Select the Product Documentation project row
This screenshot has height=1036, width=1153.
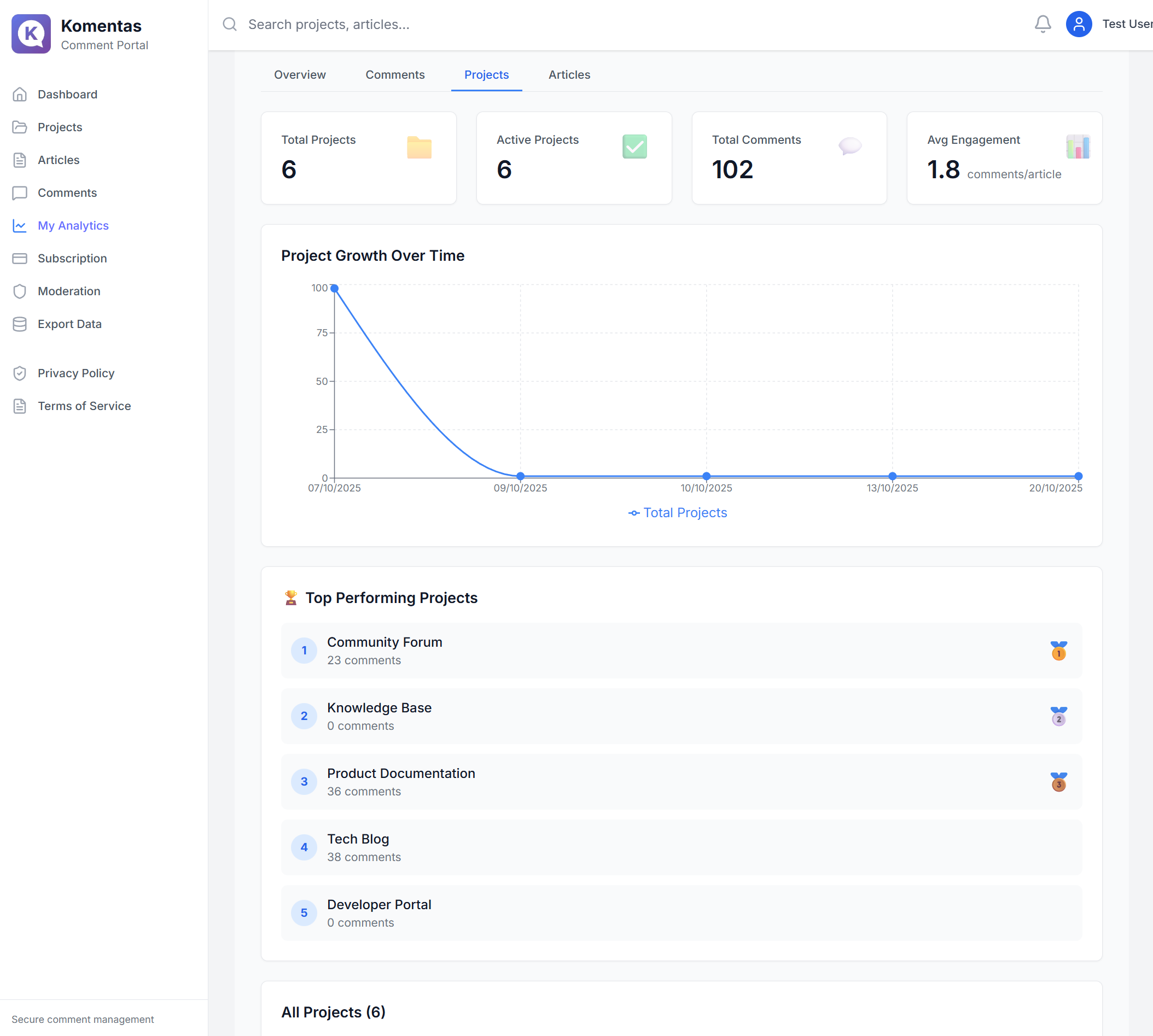click(681, 782)
